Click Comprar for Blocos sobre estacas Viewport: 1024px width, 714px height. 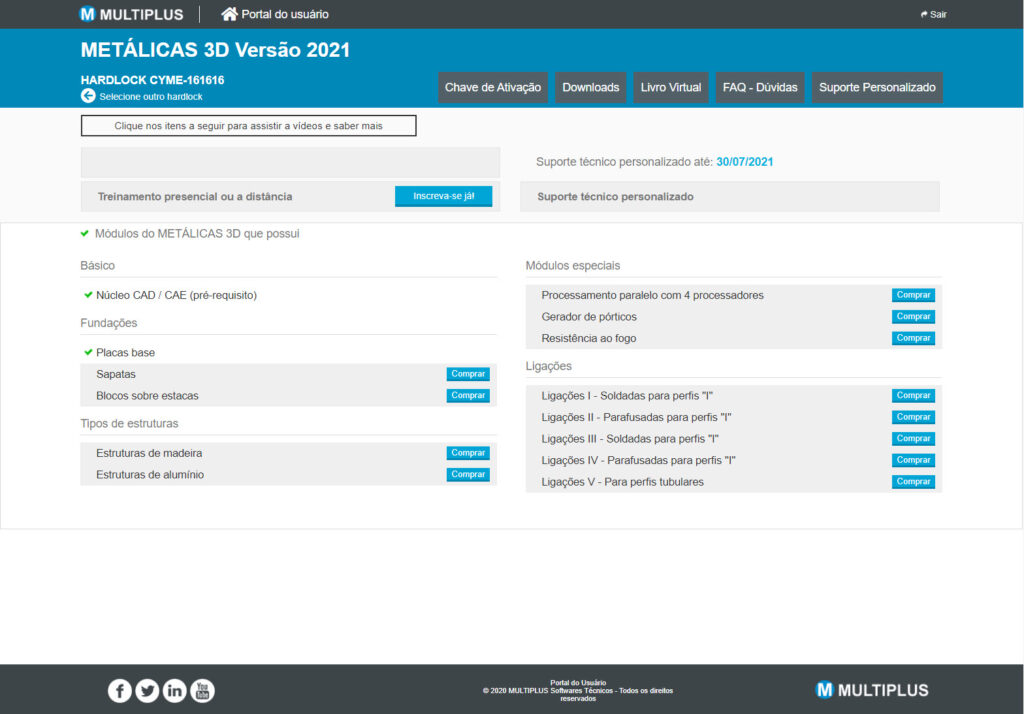coord(468,395)
